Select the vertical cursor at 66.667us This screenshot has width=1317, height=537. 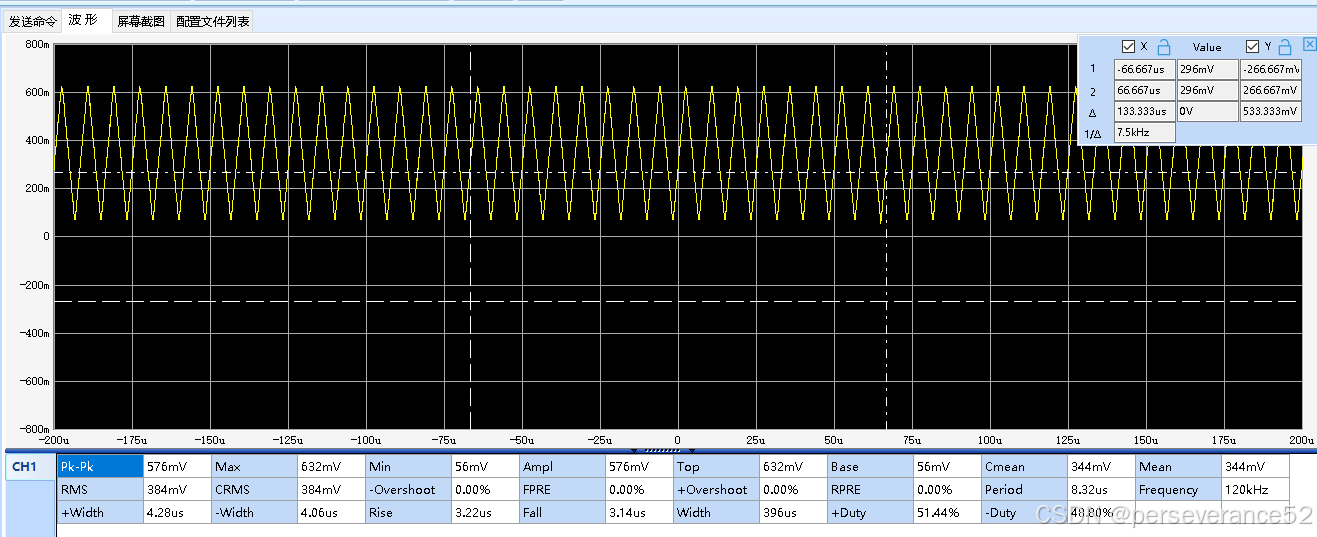click(886, 237)
